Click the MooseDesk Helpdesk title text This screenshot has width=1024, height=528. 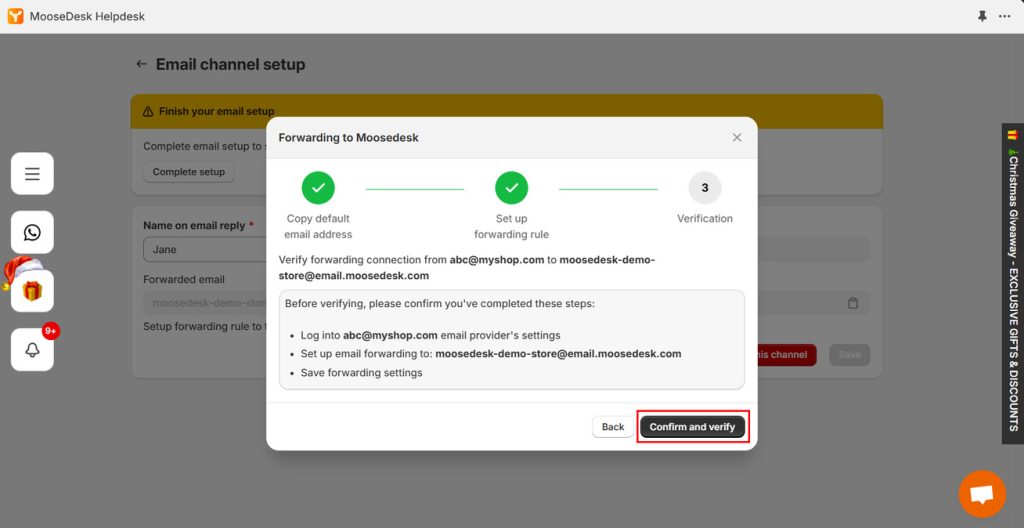click(x=88, y=16)
